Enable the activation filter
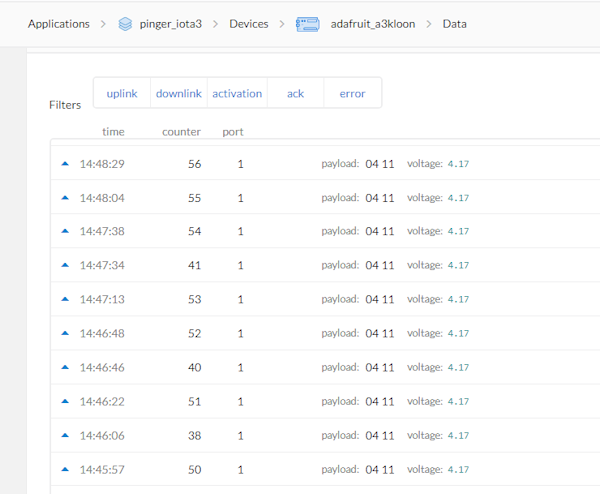 (x=237, y=93)
